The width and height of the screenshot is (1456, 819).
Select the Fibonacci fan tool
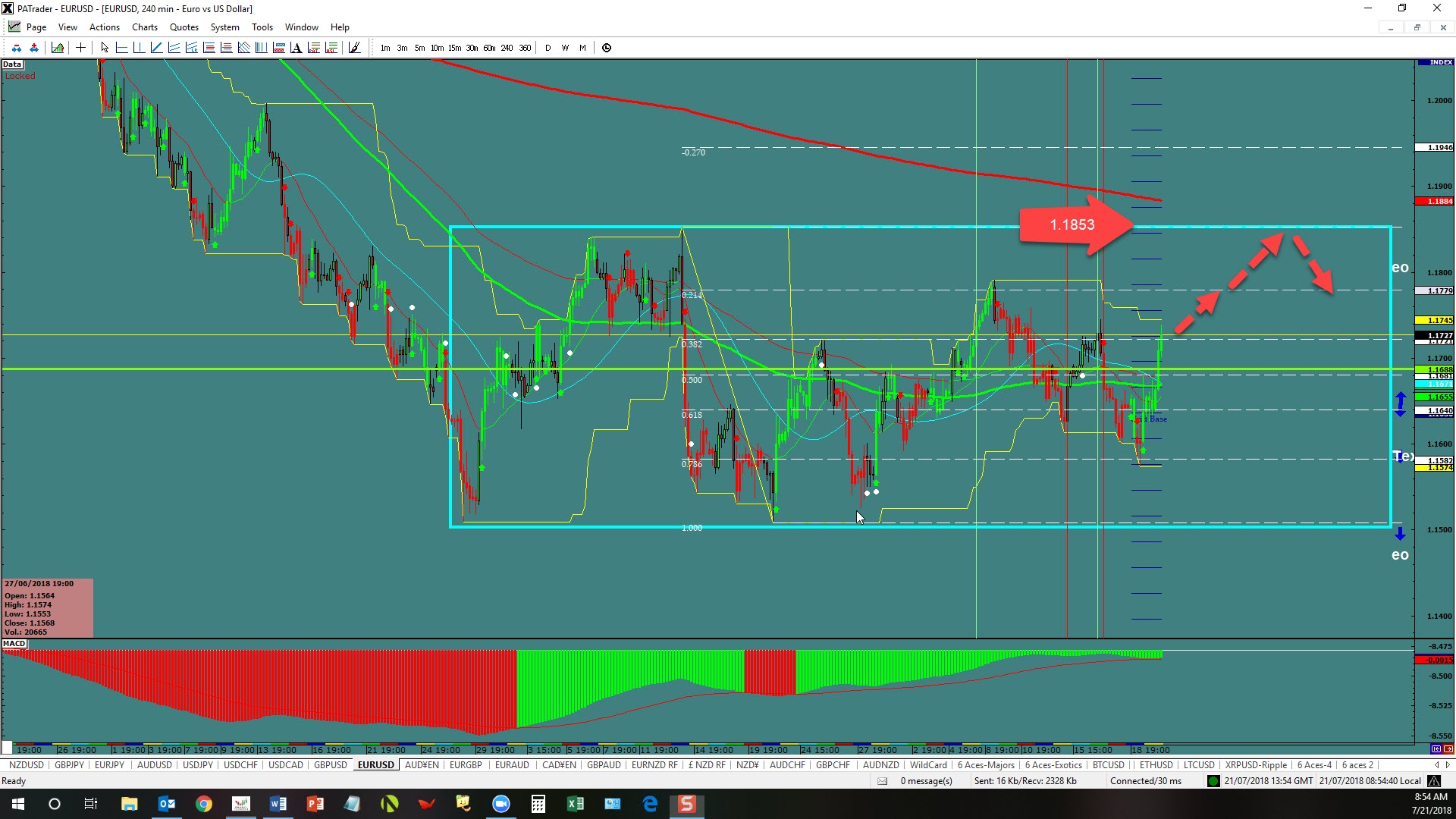coord(244,48)
